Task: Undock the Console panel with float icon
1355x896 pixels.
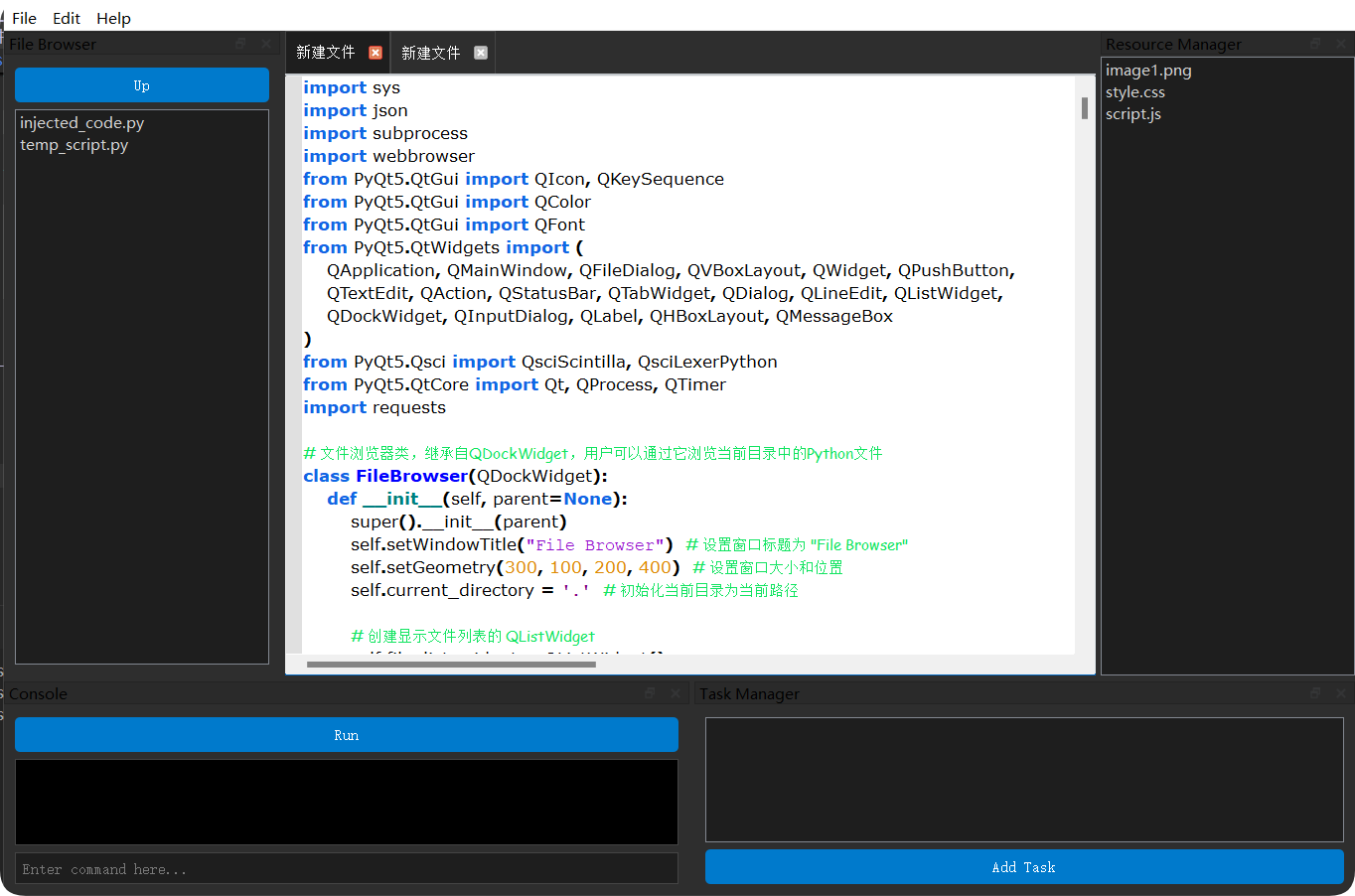Action: 650,693
